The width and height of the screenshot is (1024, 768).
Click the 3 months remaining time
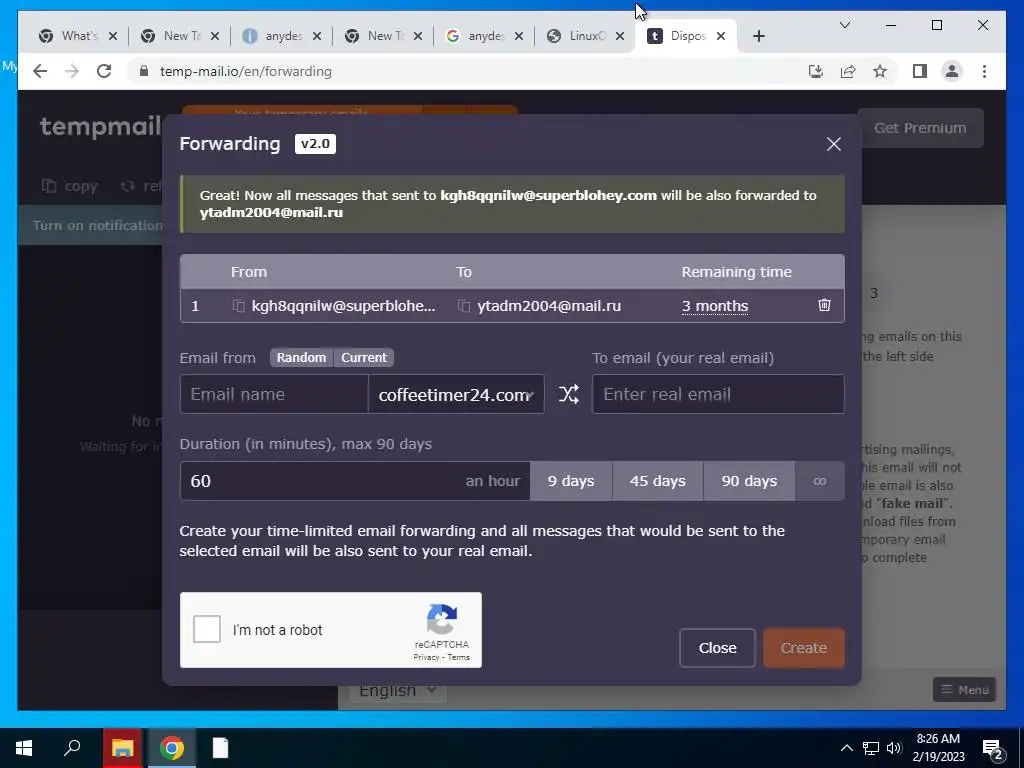coord(714,306)
